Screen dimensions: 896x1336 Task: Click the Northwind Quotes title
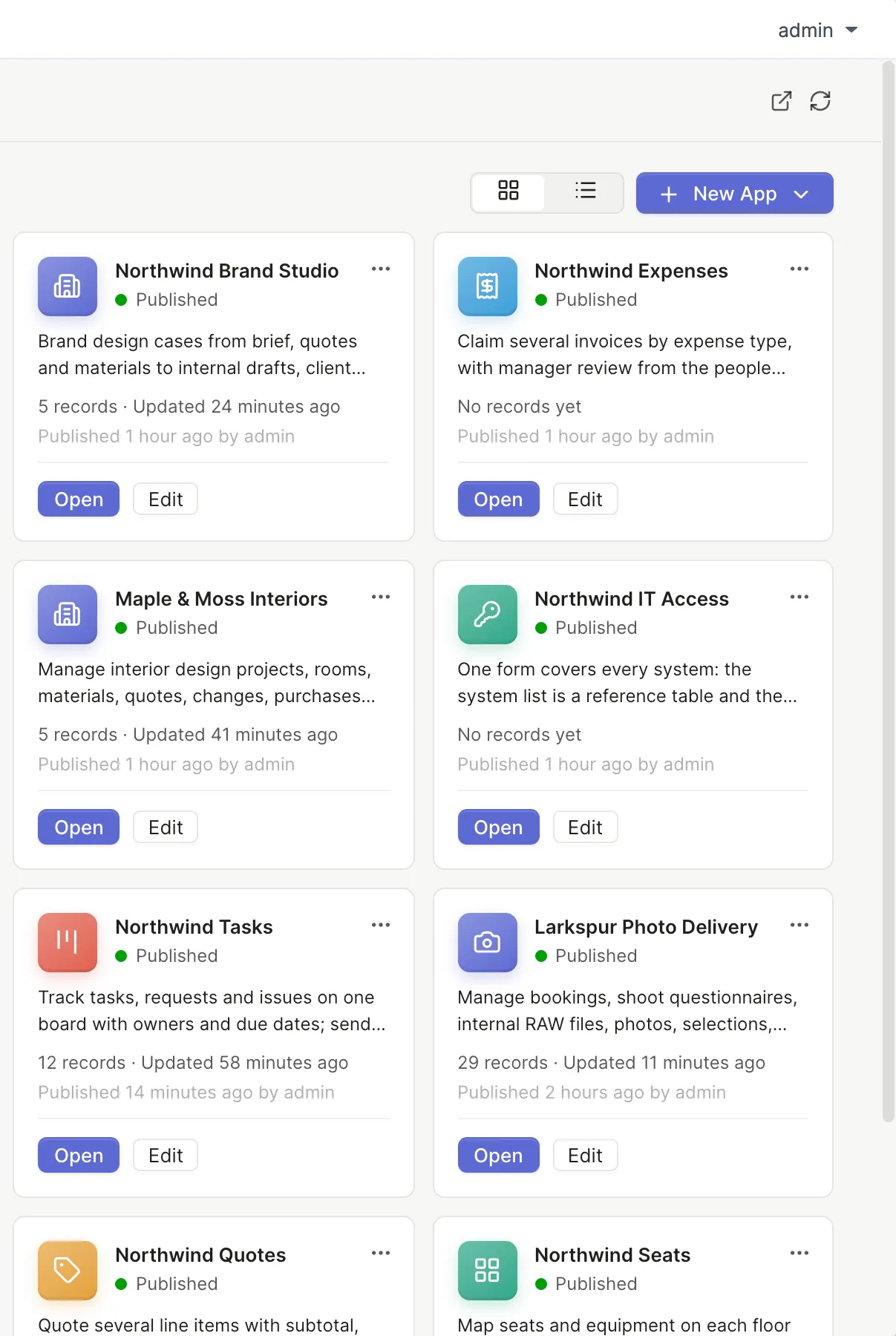coord(200,1255)
